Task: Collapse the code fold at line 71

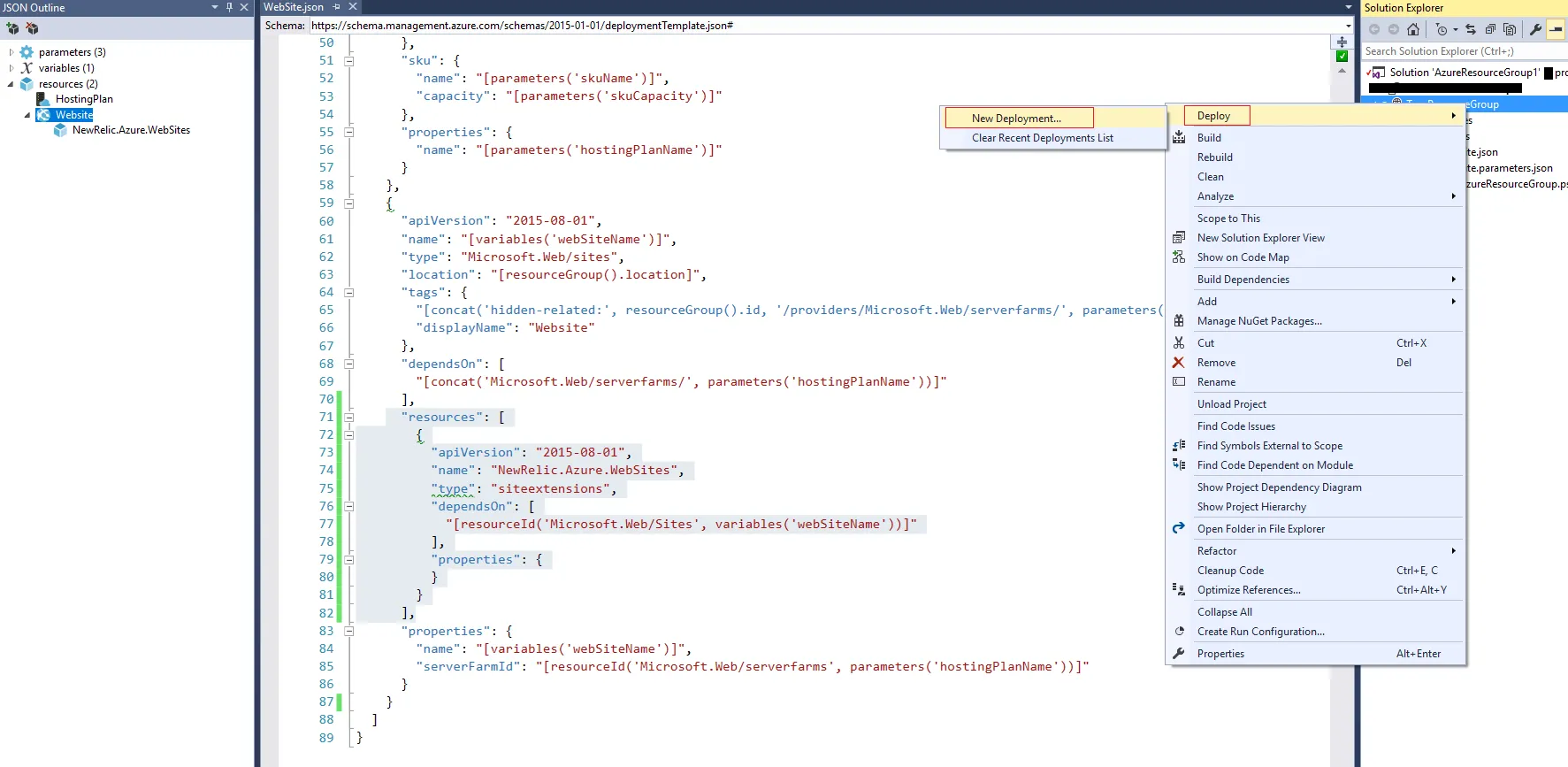Action: click(349, 417)
